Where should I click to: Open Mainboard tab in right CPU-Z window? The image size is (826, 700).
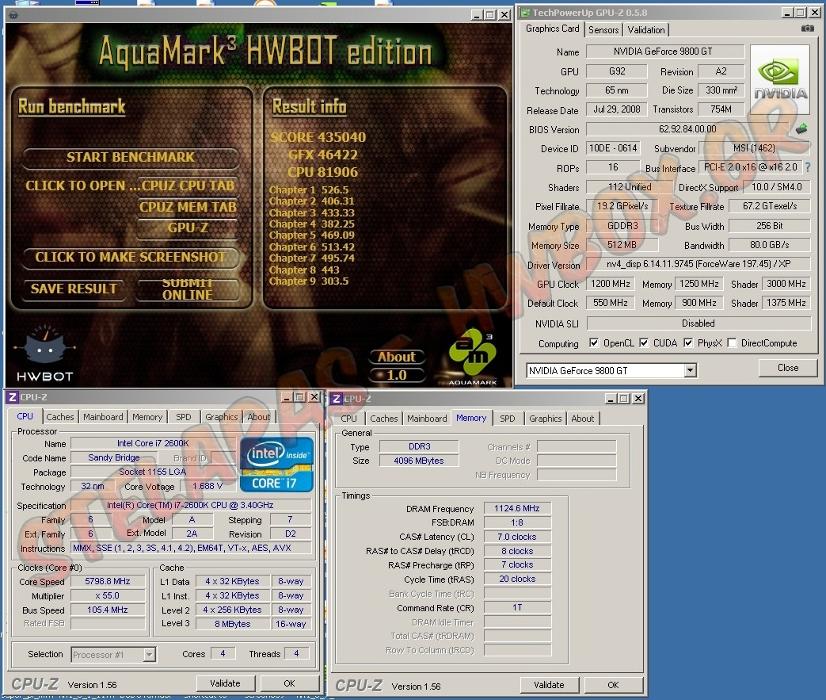pos(427,418)
